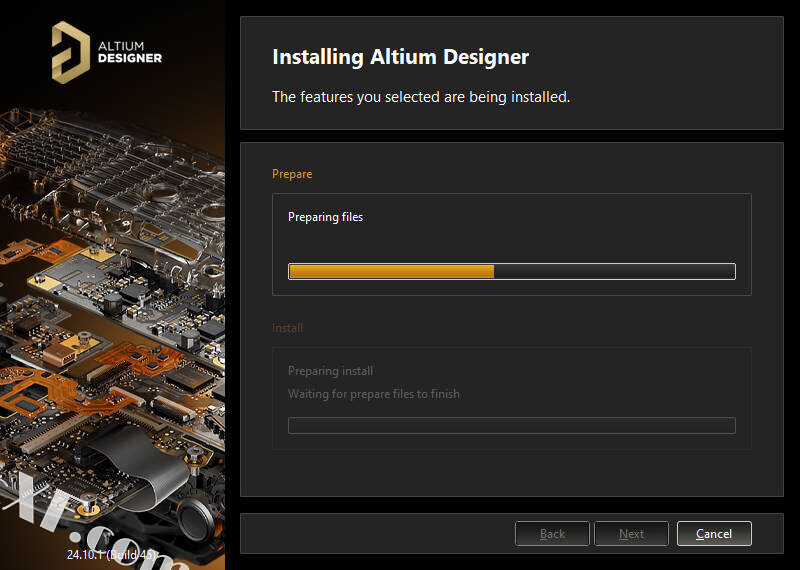Click 'Waiting for prepare files to finish' text
The image size is (800, 570).
[x=373, y=394]
